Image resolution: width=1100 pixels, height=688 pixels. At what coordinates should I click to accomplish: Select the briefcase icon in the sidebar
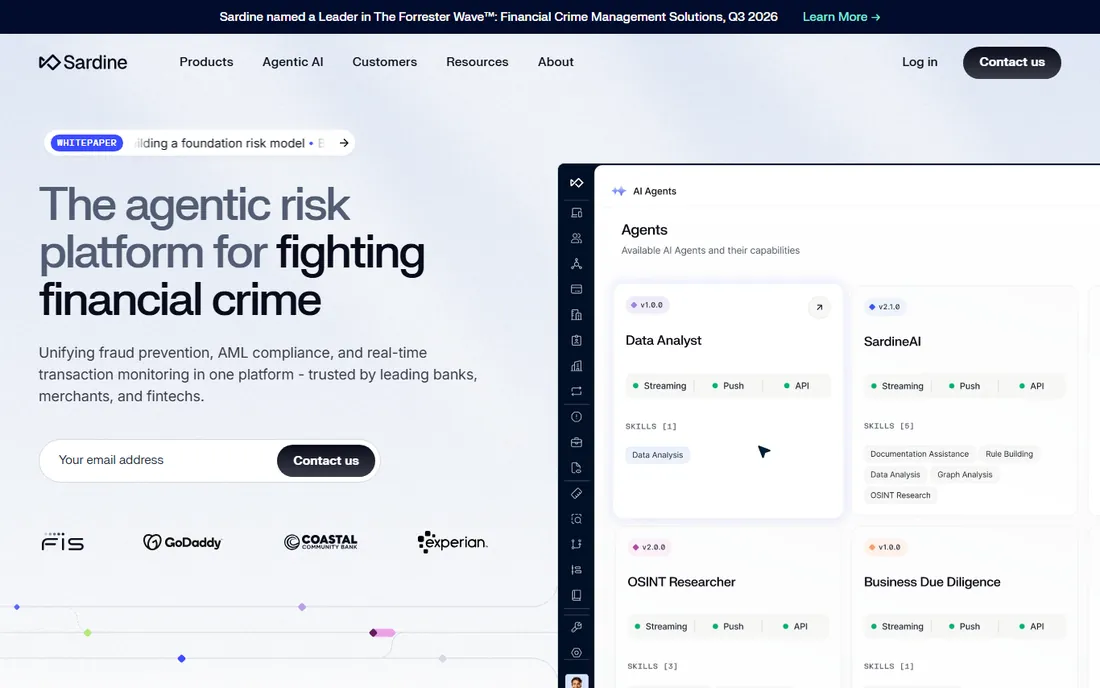[x=577, y=443]
